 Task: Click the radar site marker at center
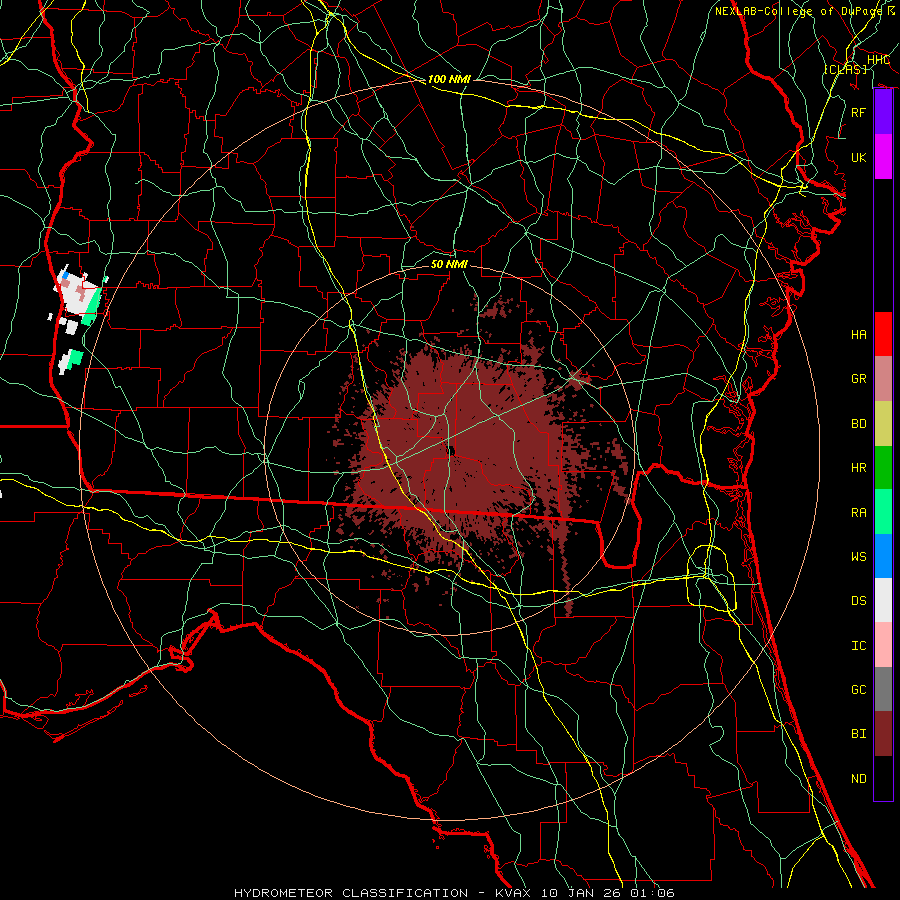coord(451,451)
